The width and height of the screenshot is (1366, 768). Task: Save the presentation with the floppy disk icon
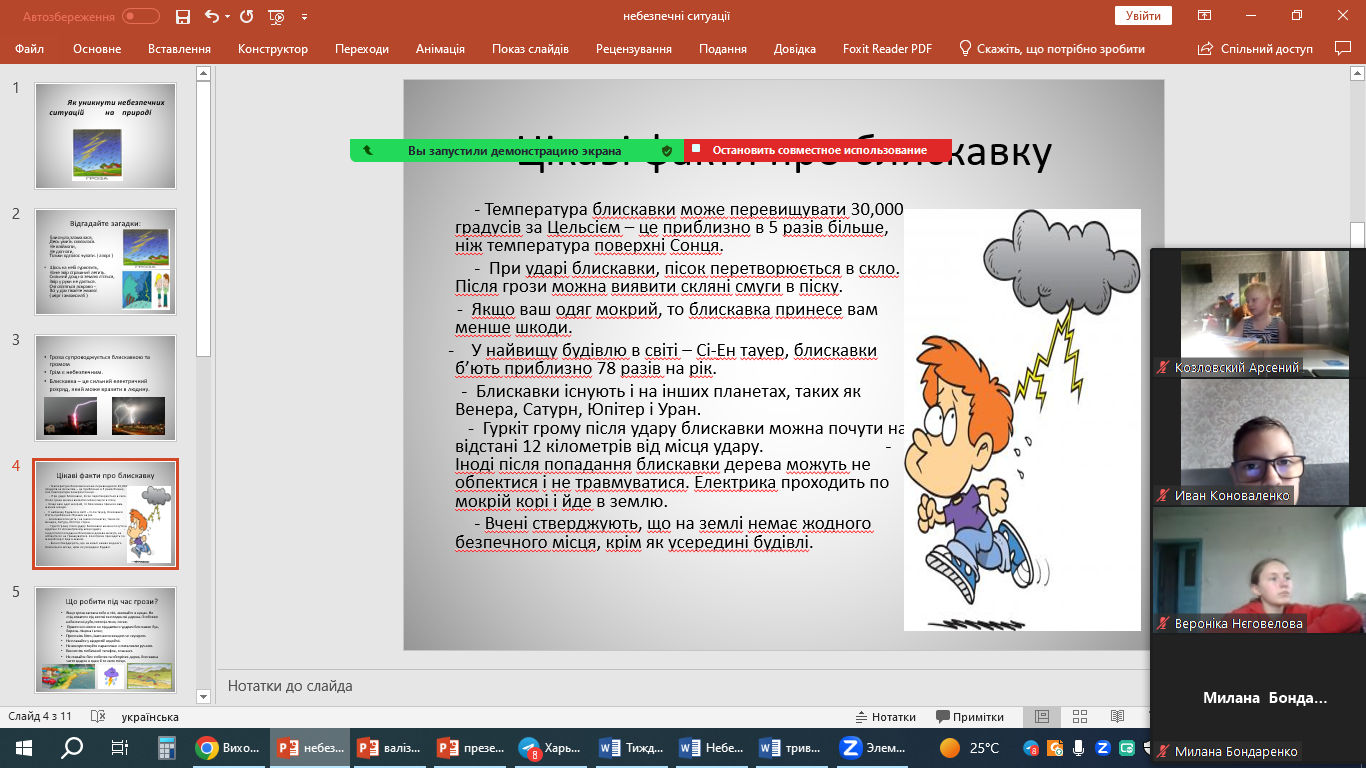(x=182, y=16)
